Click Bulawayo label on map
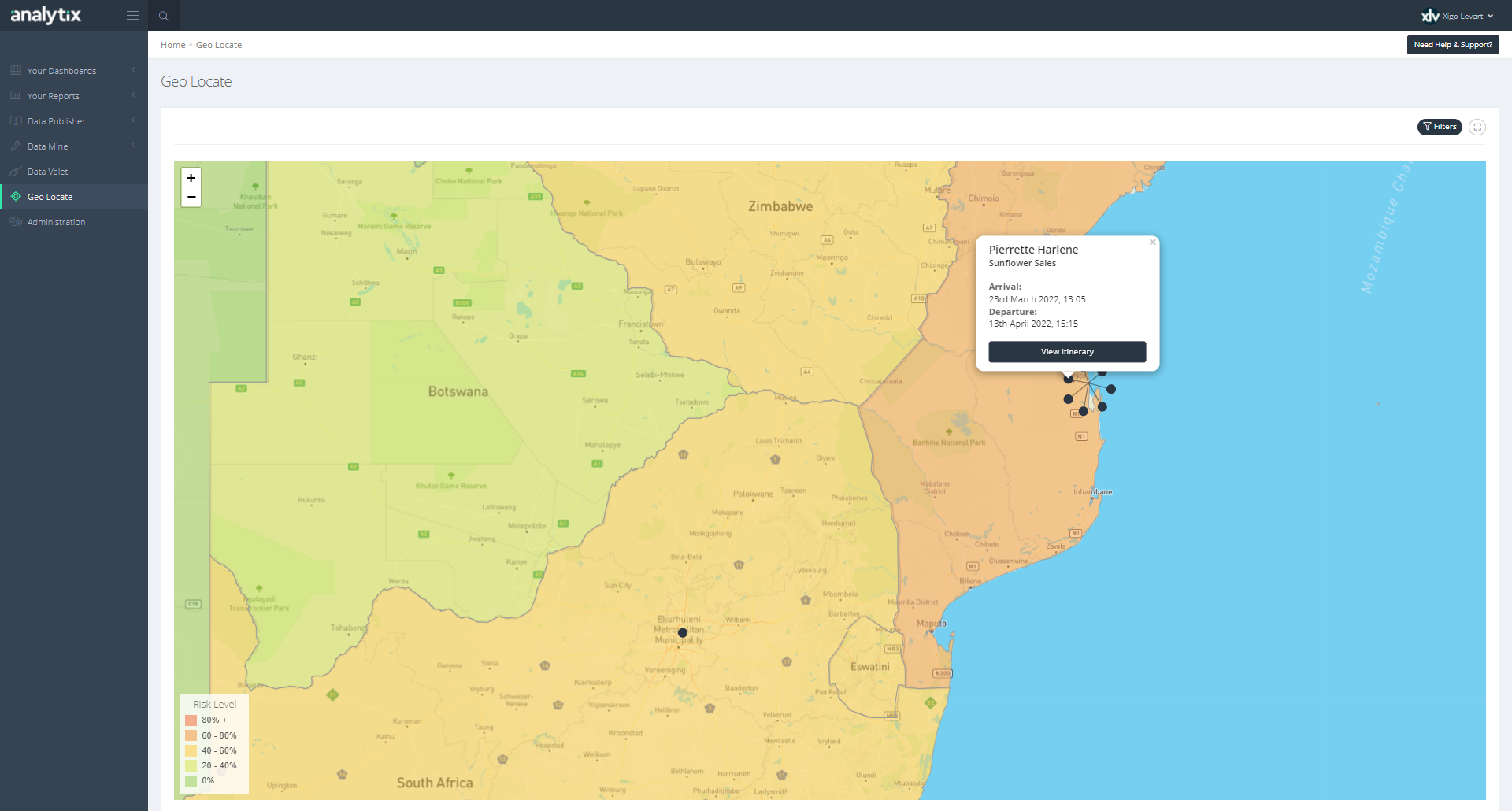This screenshot has height=811, width=1512. tap(703, 262)
